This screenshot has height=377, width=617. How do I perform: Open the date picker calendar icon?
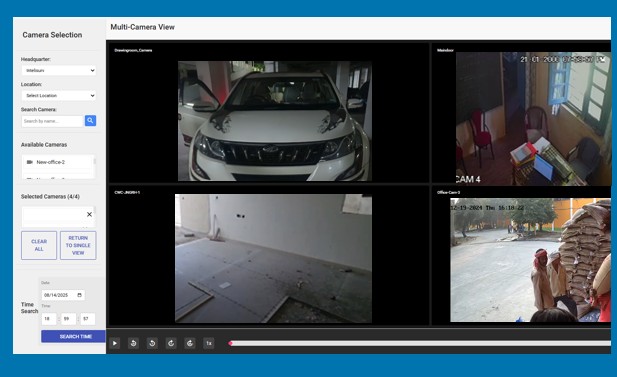(x=79, y=295)
